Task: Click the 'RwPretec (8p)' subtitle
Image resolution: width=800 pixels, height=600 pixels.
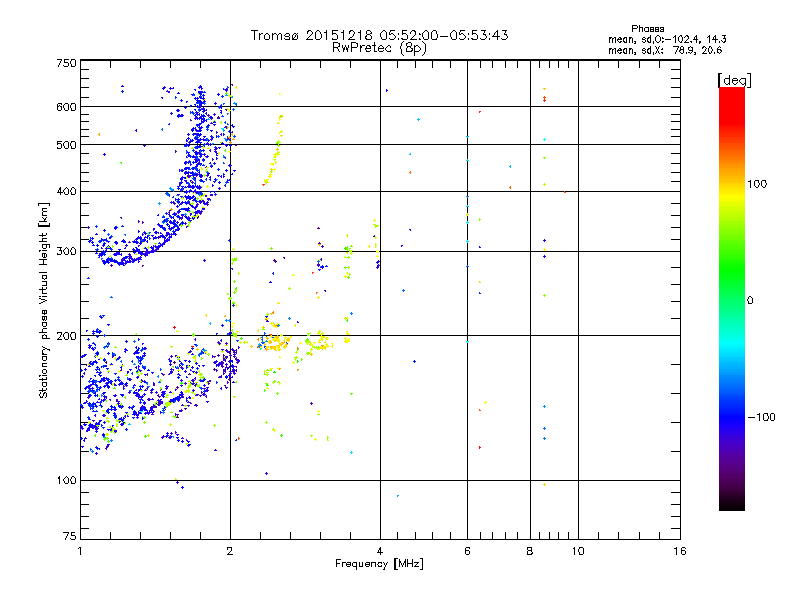Action: (x=379, y=48)
